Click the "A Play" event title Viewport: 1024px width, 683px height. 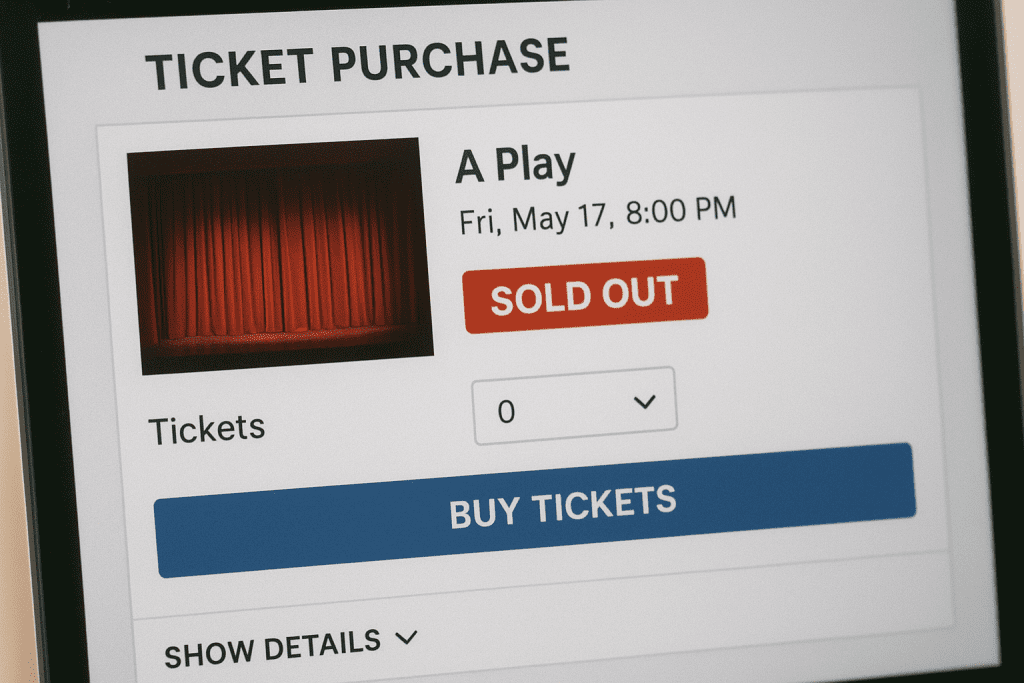click(515, 165)
